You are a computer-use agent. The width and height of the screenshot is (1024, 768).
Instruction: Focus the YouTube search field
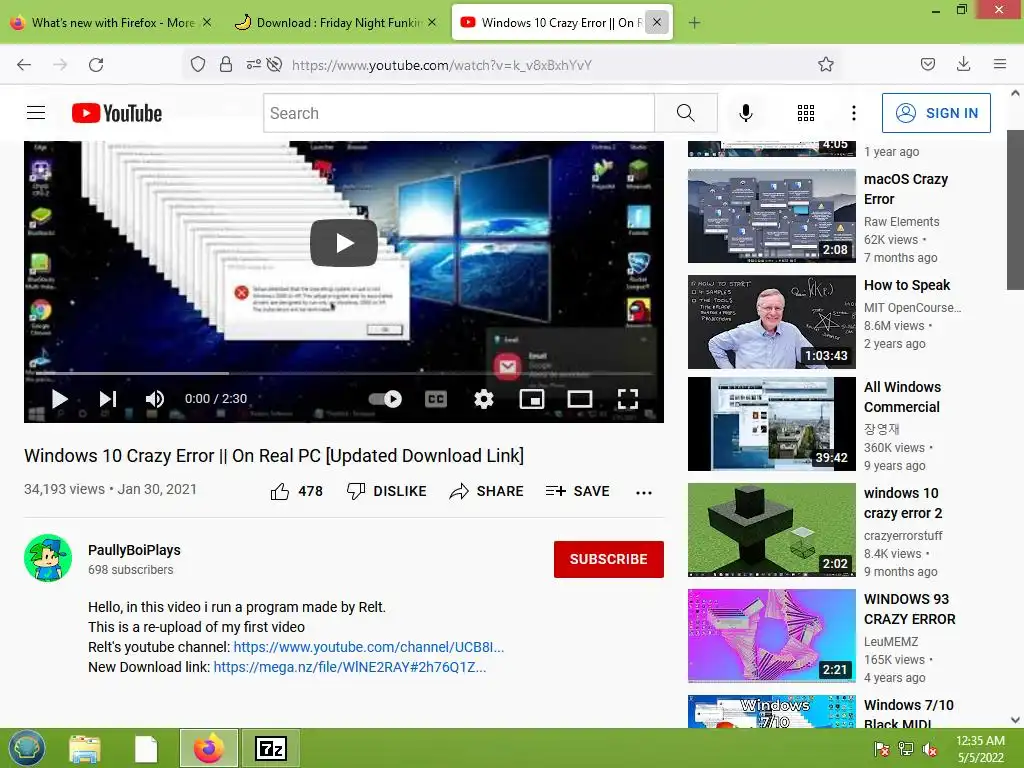pyautogui.click(x=459, y=113)
